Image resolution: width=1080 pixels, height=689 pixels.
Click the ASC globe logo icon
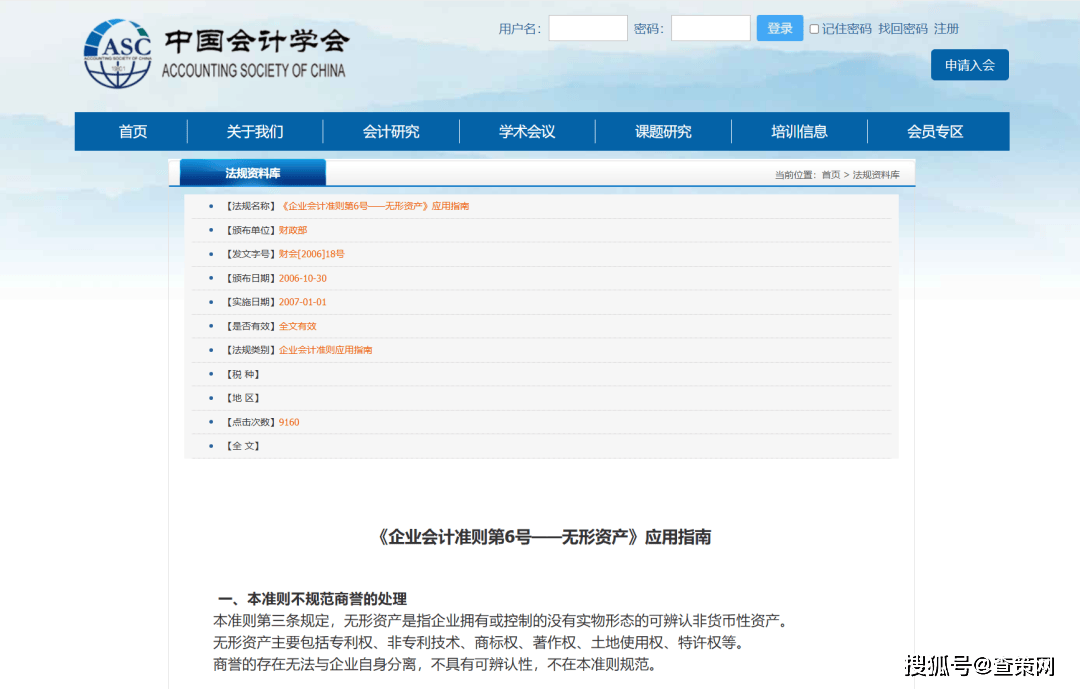(118, 54)
